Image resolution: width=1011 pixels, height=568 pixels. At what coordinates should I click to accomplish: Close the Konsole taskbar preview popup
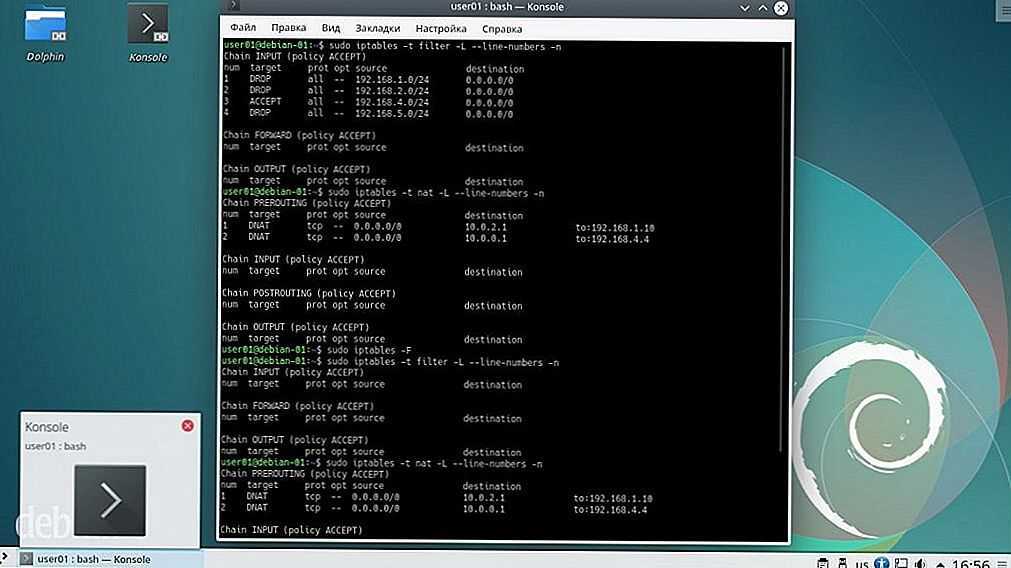pyautogui.click(x=188, y=426)
